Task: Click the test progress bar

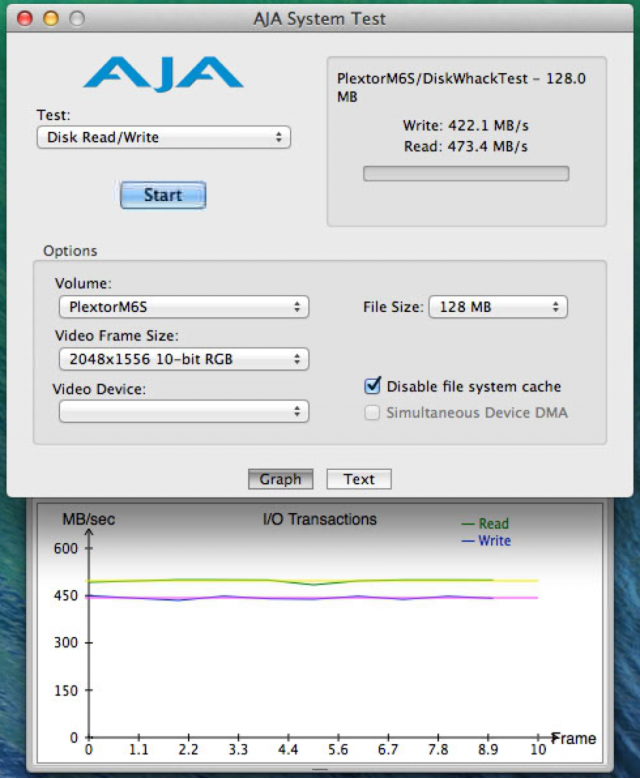Action: (x=466, y=173)
